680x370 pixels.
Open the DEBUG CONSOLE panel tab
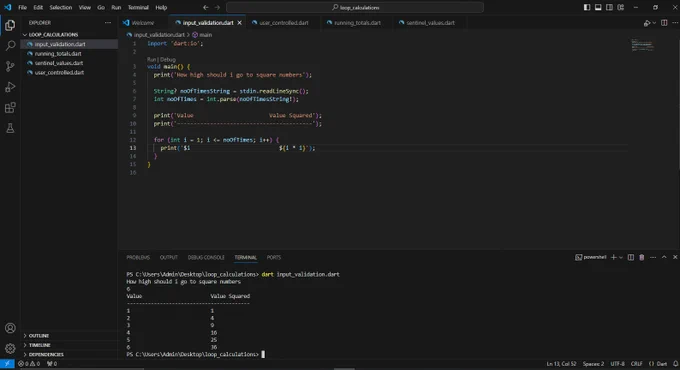tap(206, 257)
